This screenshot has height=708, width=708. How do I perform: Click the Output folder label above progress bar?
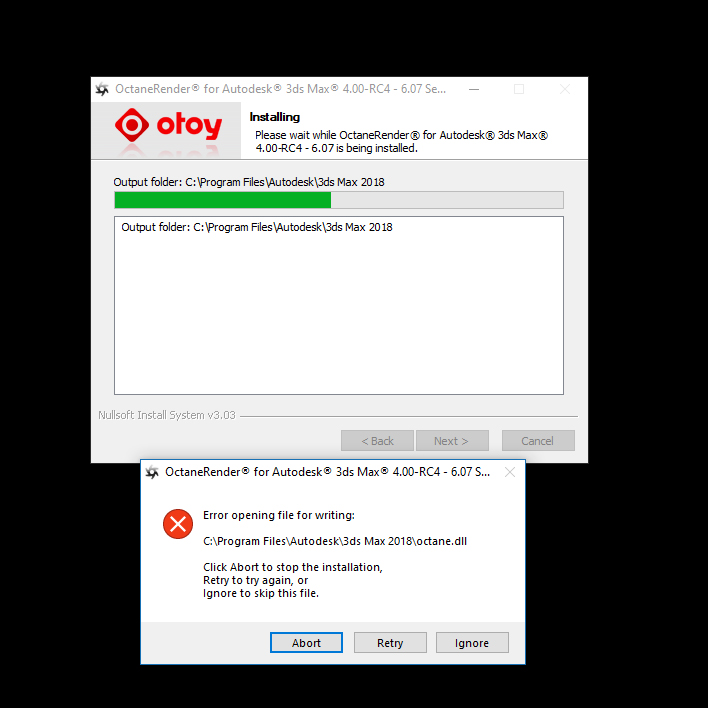pyautogui.click(x=249, y=182)
